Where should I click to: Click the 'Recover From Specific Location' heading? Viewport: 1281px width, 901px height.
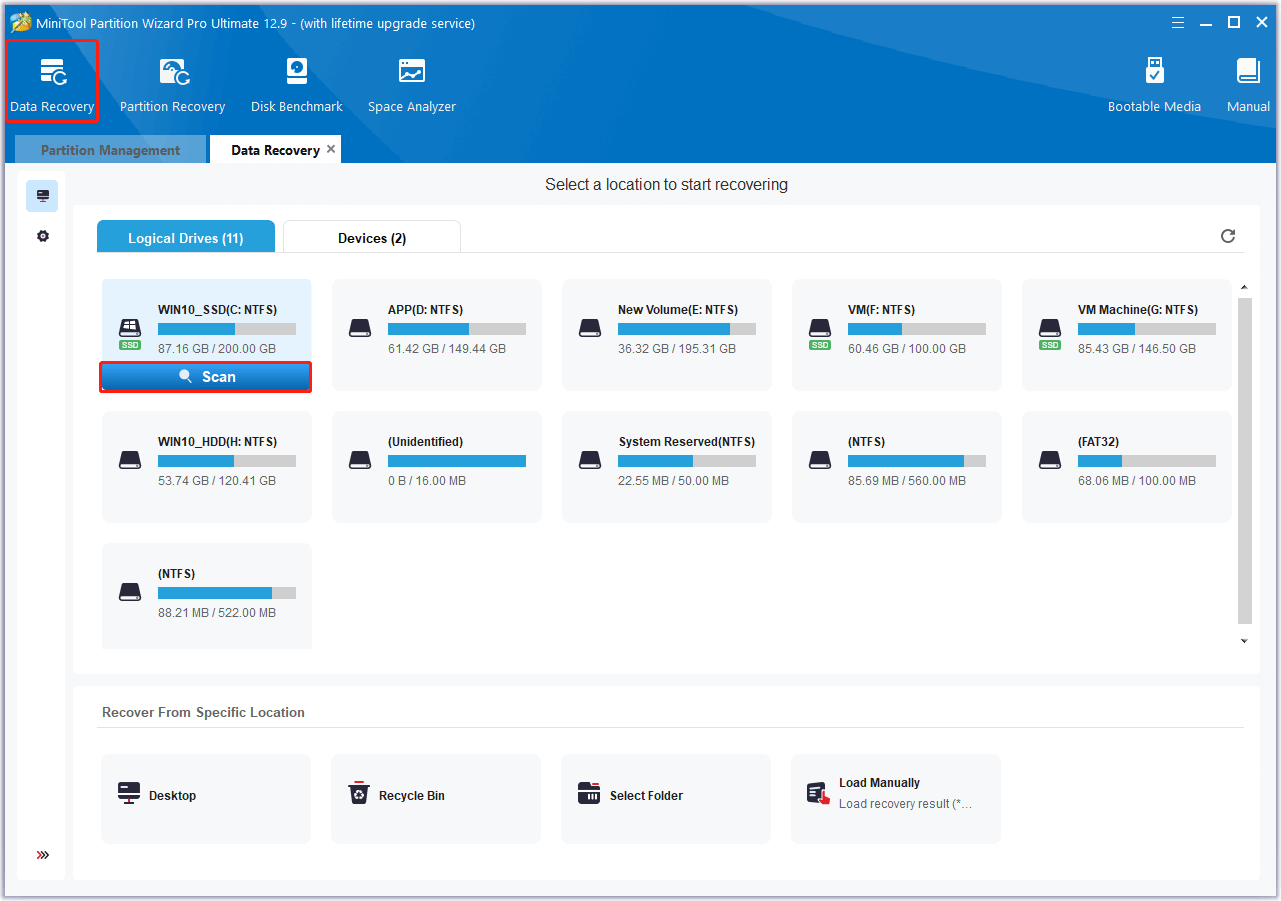click(x=203, y=713)
